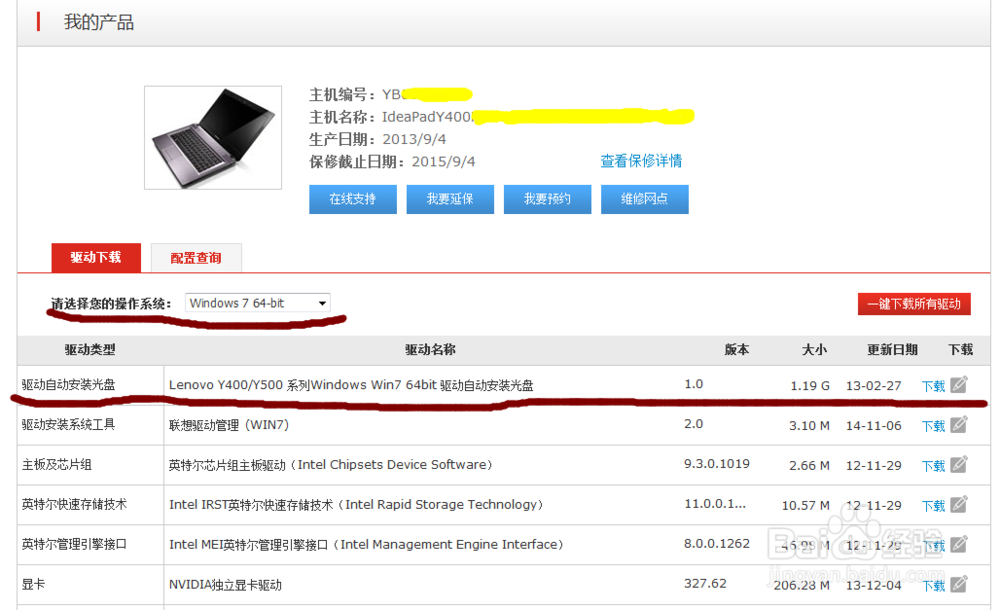Click the update date 14-11-06

point(874,426)
